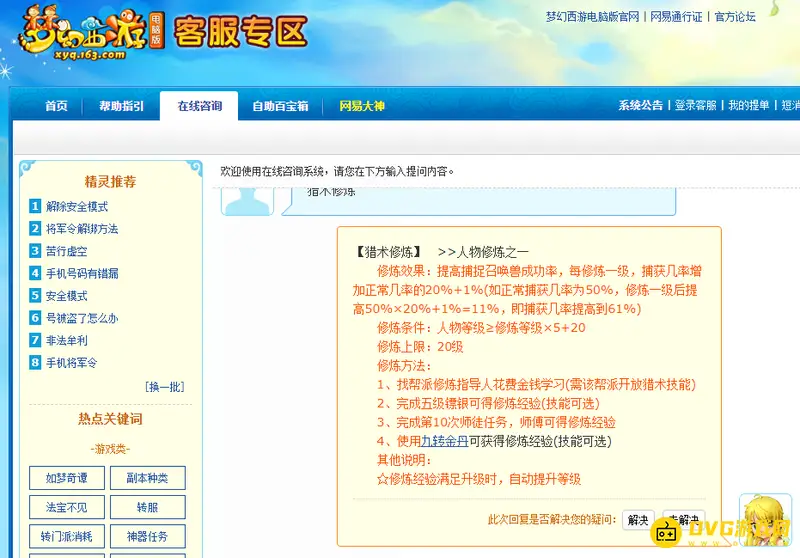Open the 手机将军令 recommendation

71,363
